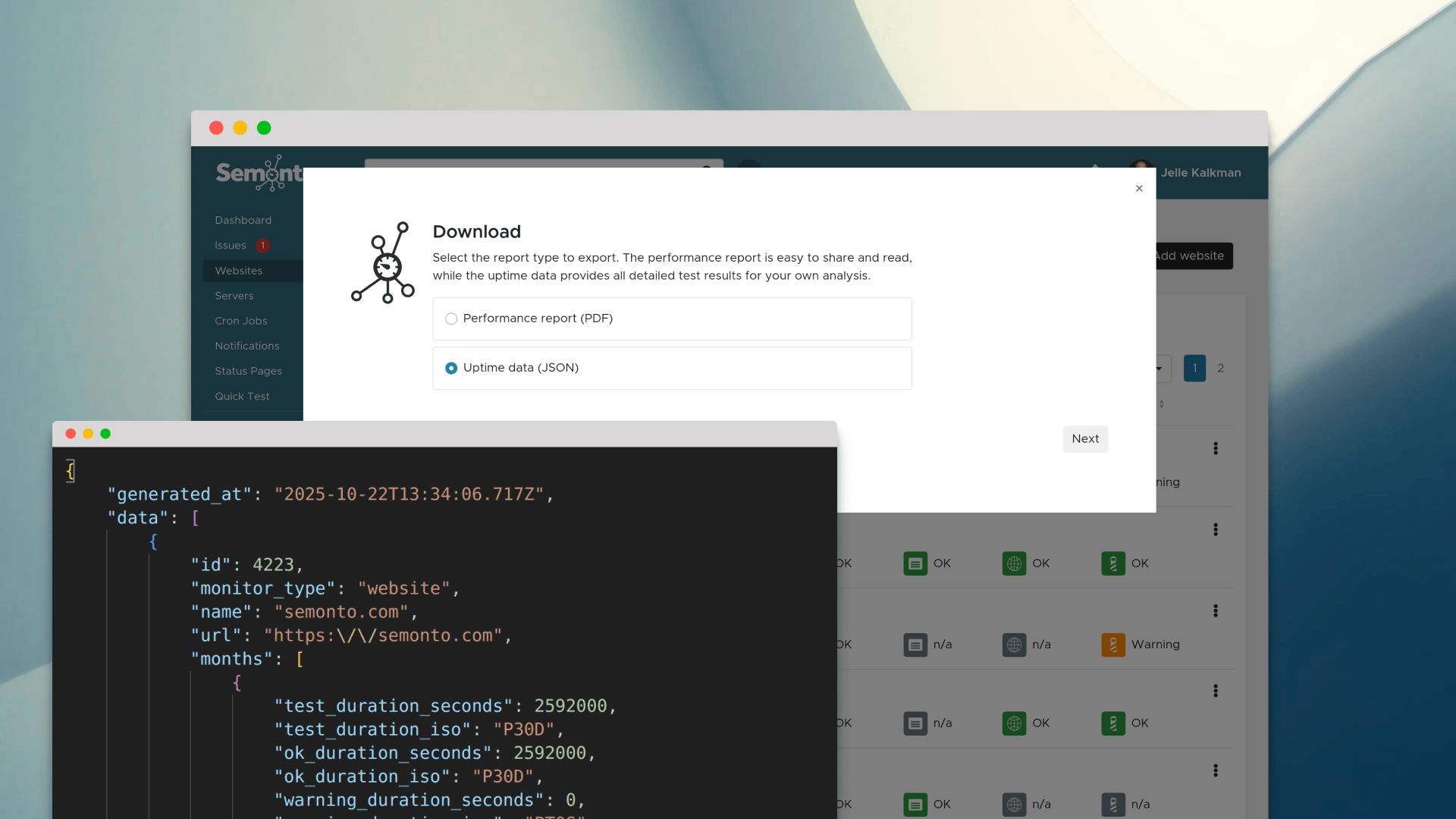Open Dashboard in the sidebar

click(243, 220)
